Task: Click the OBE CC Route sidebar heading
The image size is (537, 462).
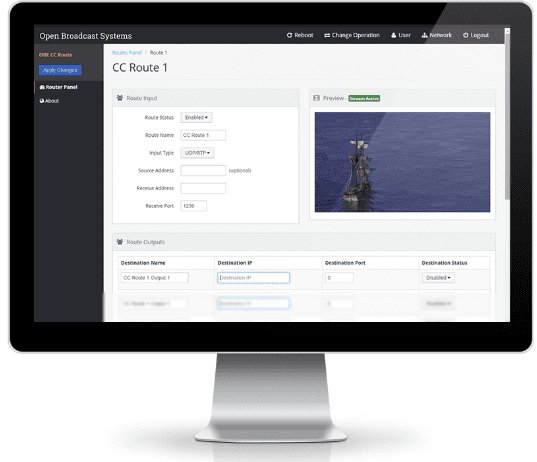Action: pos(55,55)
